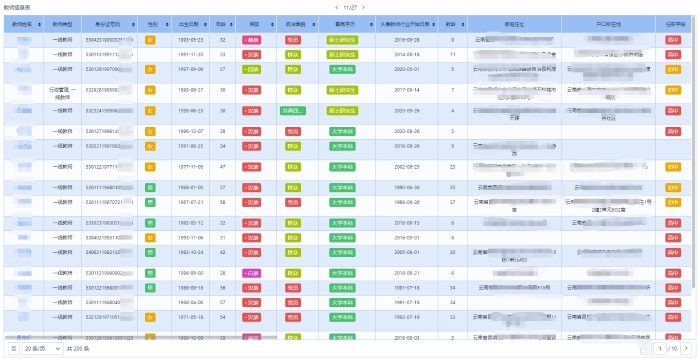Click 初中 tag in the 1997-09-08 row
The height and width of the screenshot is (361, 700).
pos(673,69)
